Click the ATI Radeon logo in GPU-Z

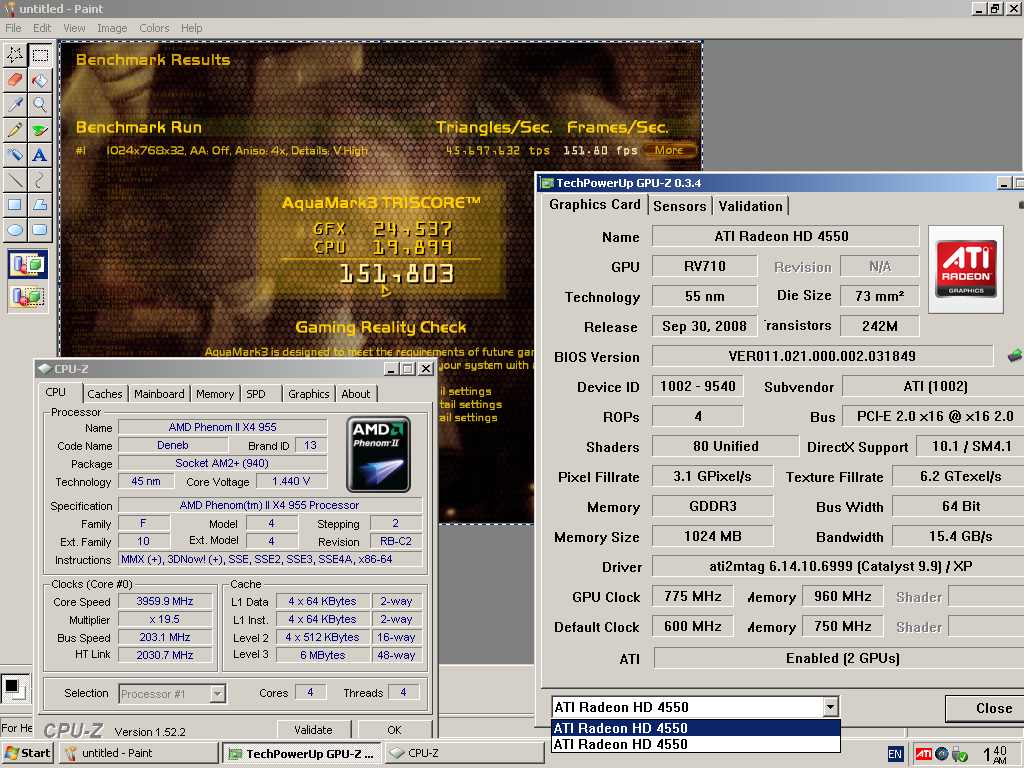click(966, 269)
